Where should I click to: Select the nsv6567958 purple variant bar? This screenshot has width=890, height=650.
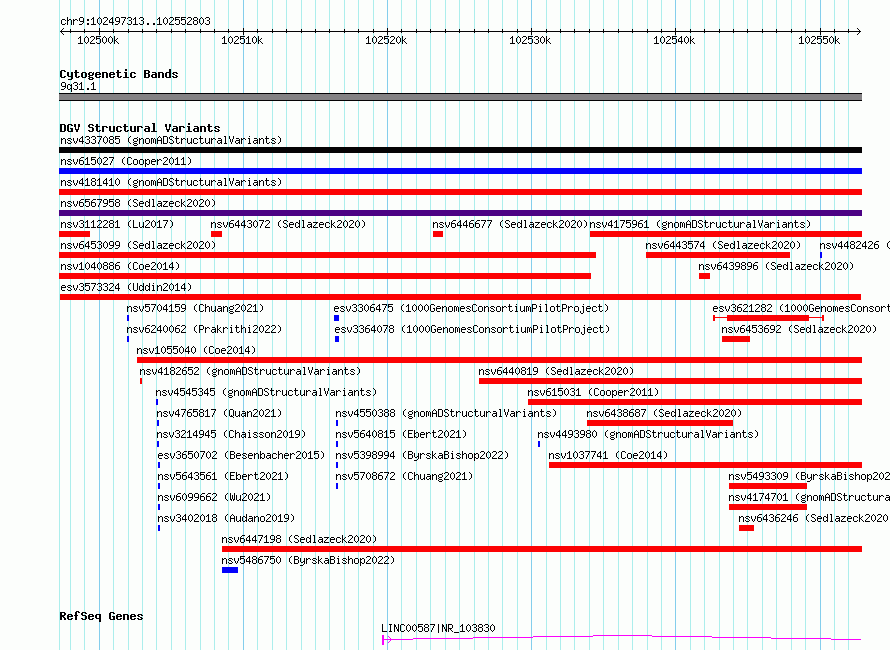point(460,213)
